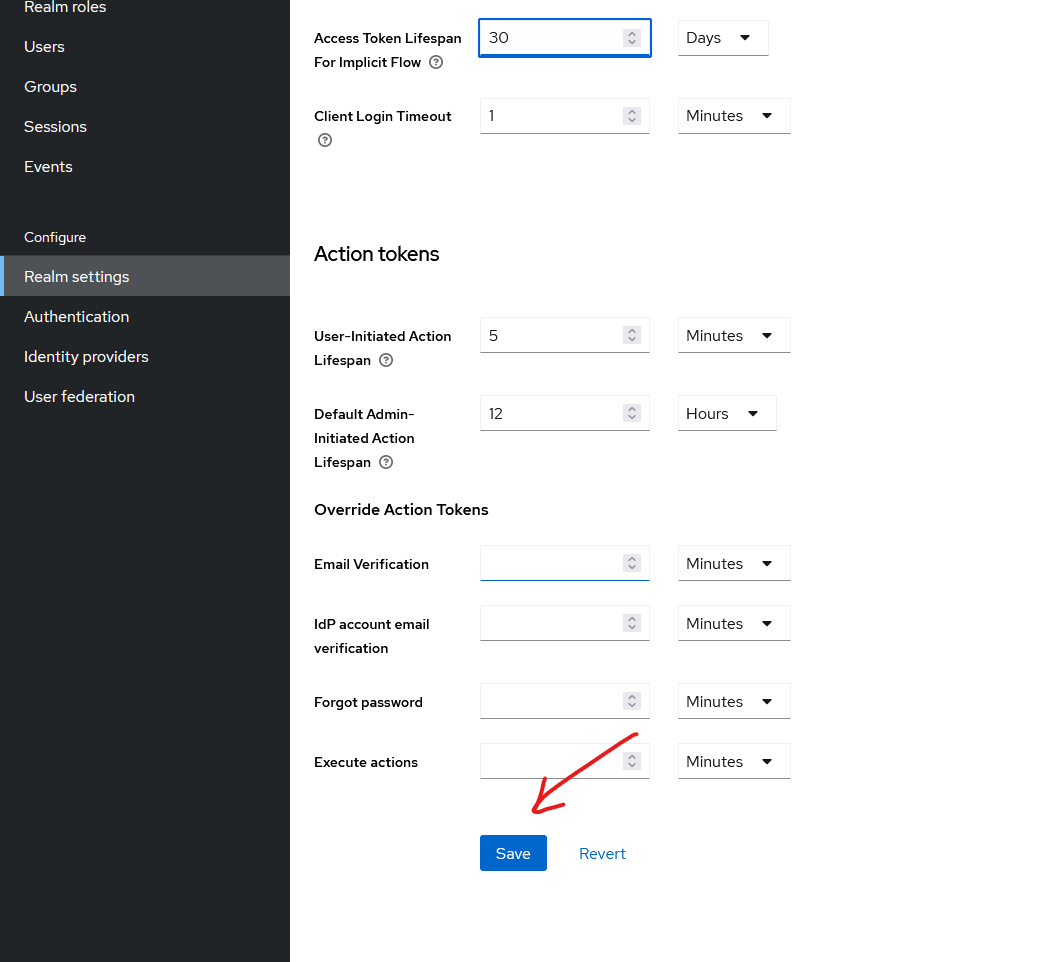Screen dimensions: 1040x962
Task: Click help icon for Default Admin-Initiated Action Lifespan
Action: [386, 462]
